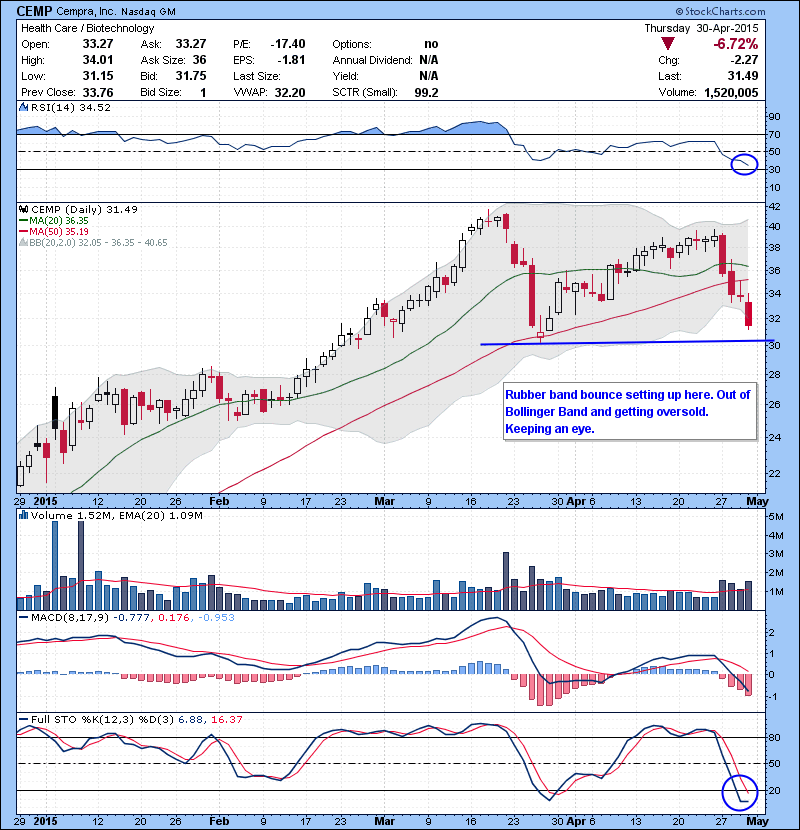The height and width of the screenshot is (830, 800).
Task: Click the Options value "no"
Action: (432, 44)
